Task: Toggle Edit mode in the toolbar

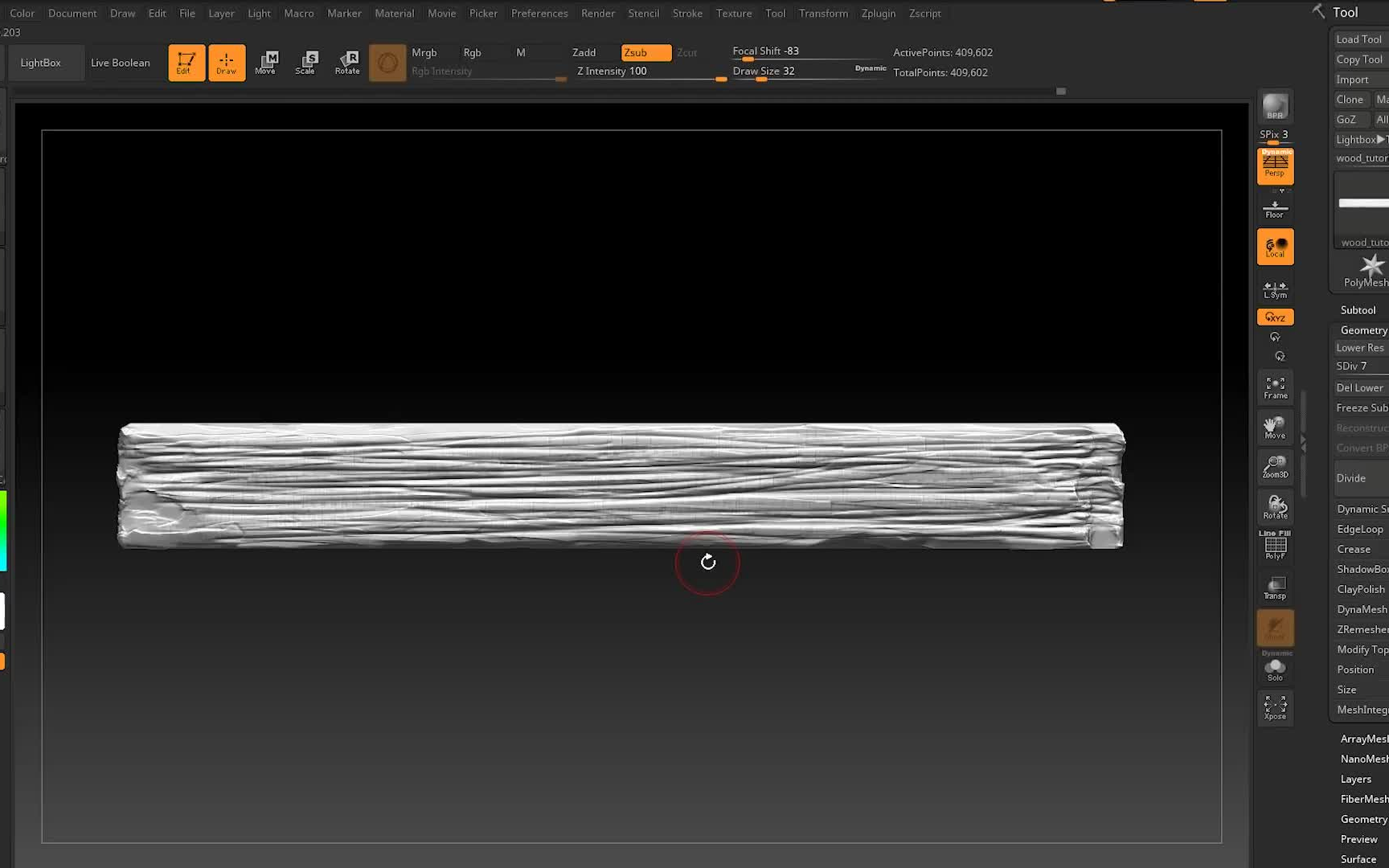Action: point(186,62)
